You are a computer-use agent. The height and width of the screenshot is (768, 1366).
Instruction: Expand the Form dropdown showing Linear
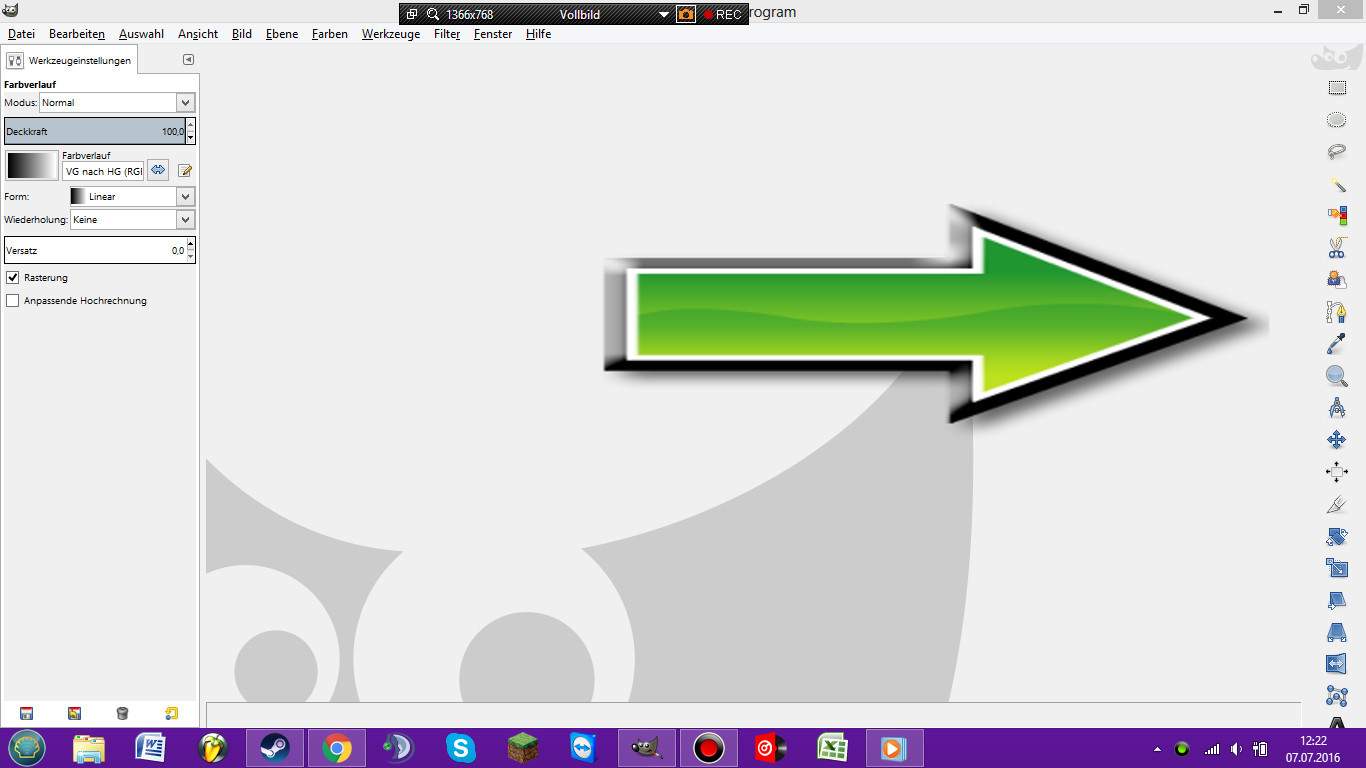coord(185,196)
